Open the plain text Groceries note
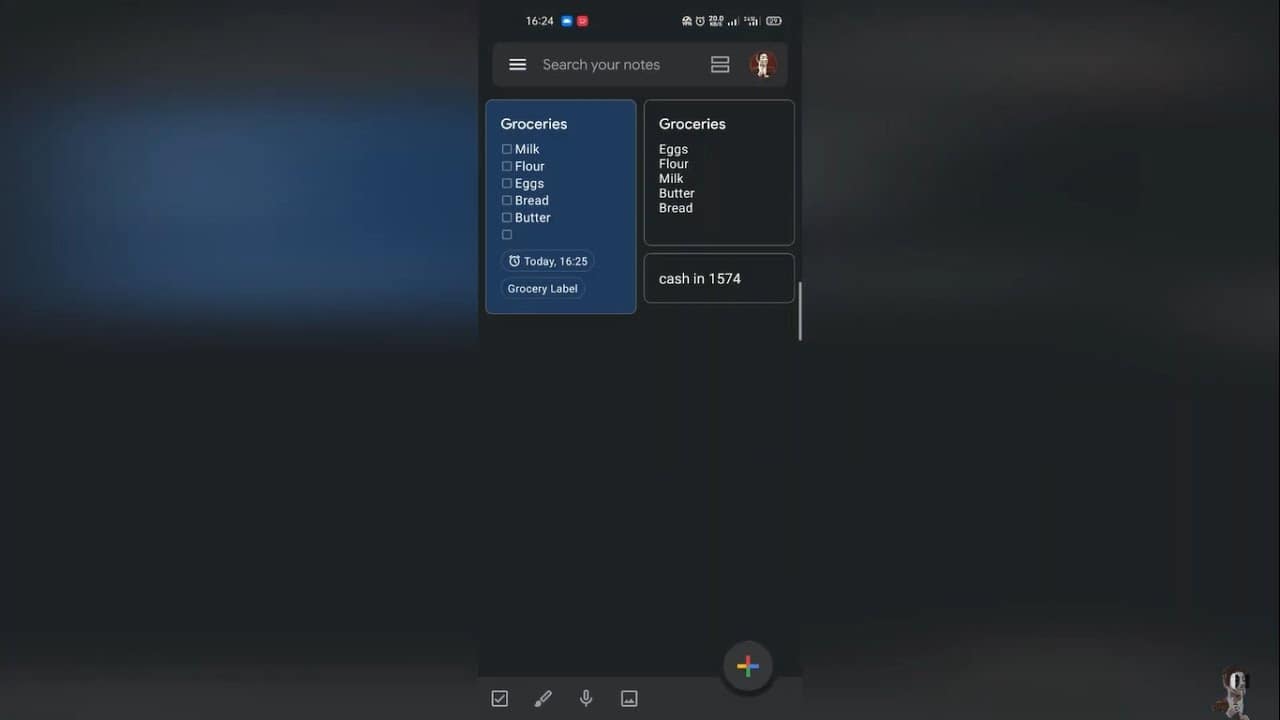 pyautogui.click(x=719, y=172)
